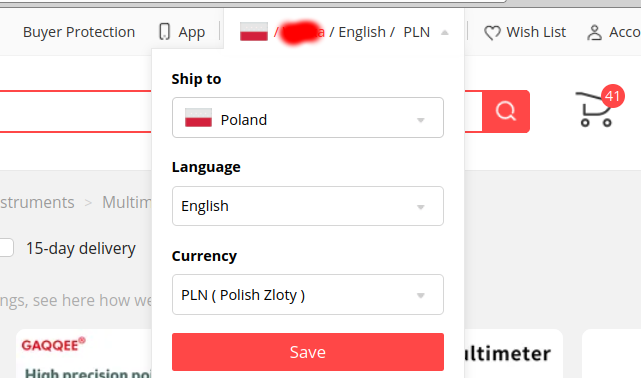Open the GAQQEE product thumbnail
Viewport: 641px width, 378px height.
pos(84,354)
